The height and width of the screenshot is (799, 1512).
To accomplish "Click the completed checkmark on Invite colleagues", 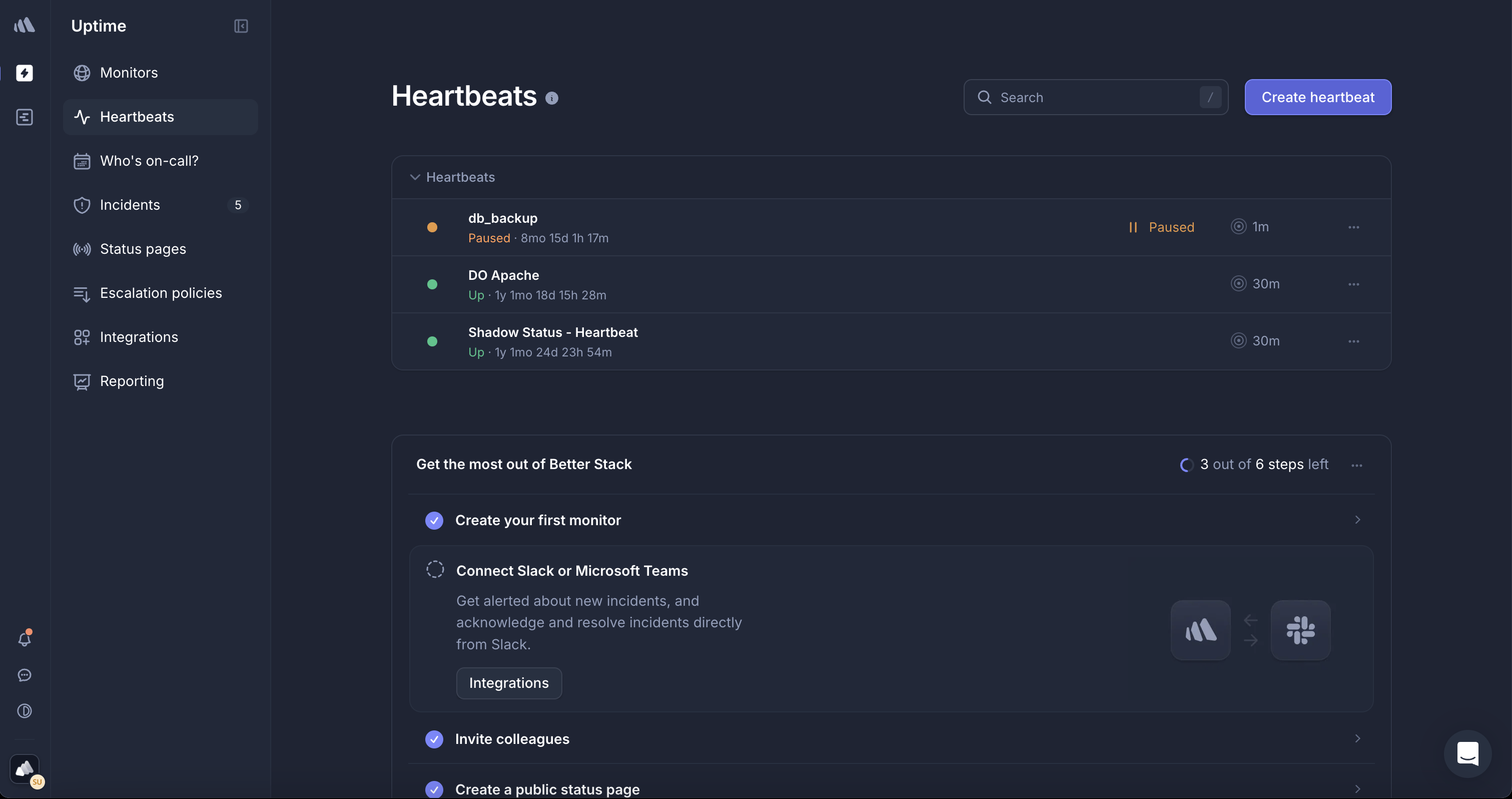I will point(434,739).
